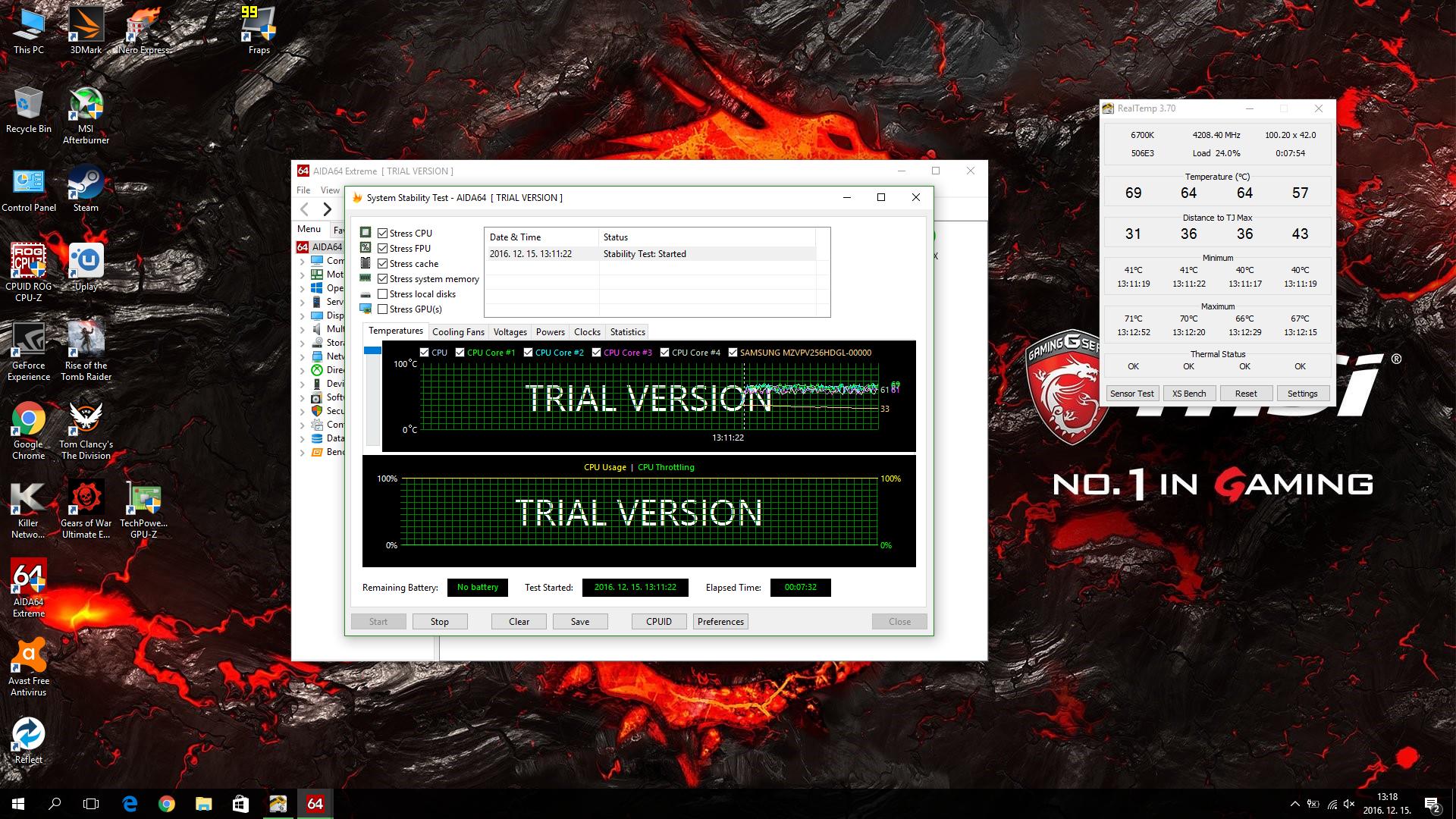Click the AIDA64 forward navigation arrow
The height and width of the screenshot is (819, 1456).
click(x=328, y=209)
